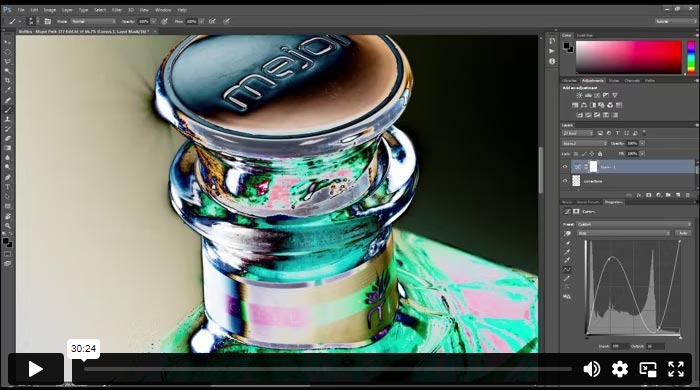Image resolution: width=700 pixels, height=390 pixels.
Task: Click the hue spectrum slider in Color panel
Action: point(691,57)
